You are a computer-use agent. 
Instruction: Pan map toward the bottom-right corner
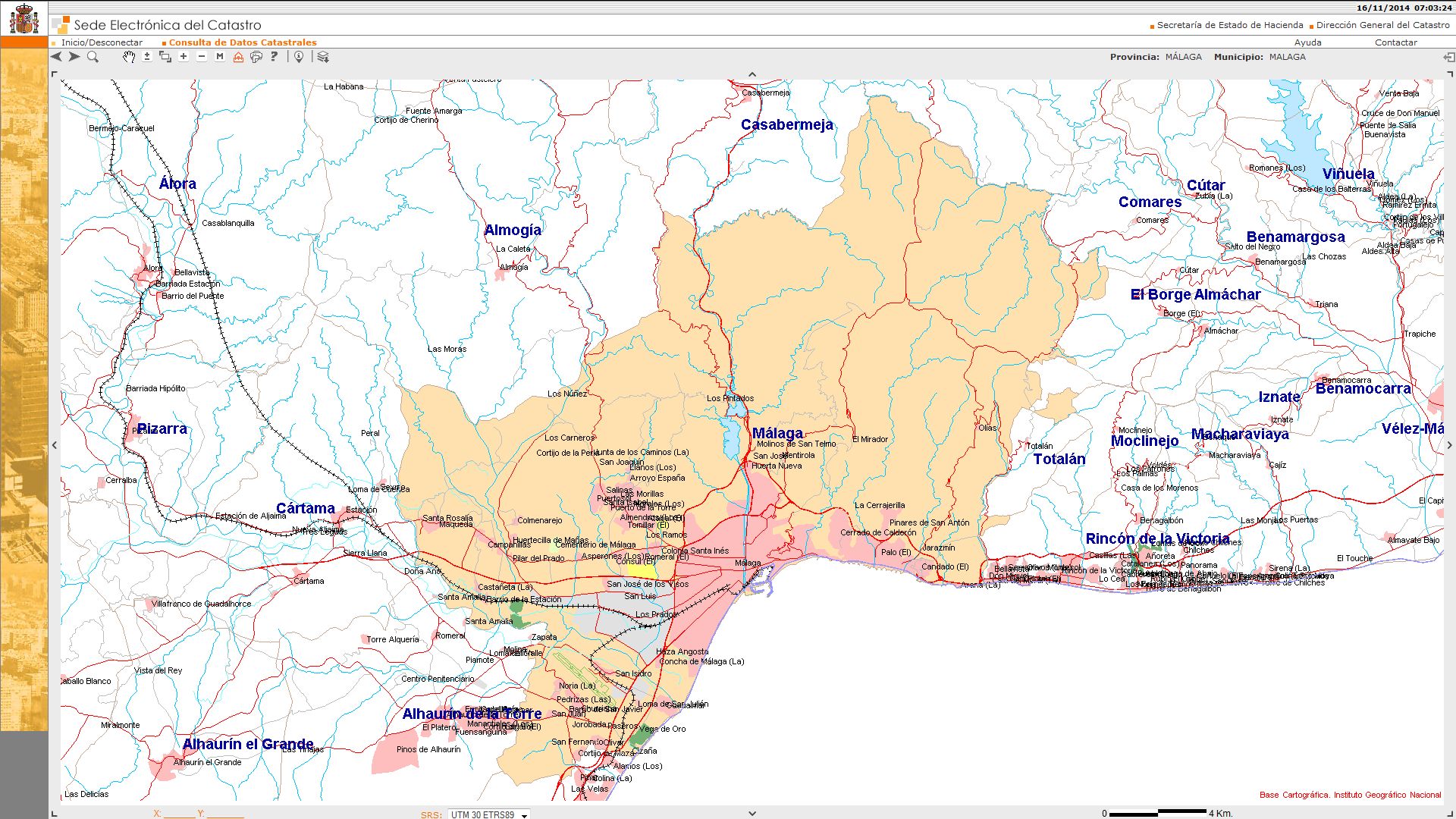[1451, 814]
